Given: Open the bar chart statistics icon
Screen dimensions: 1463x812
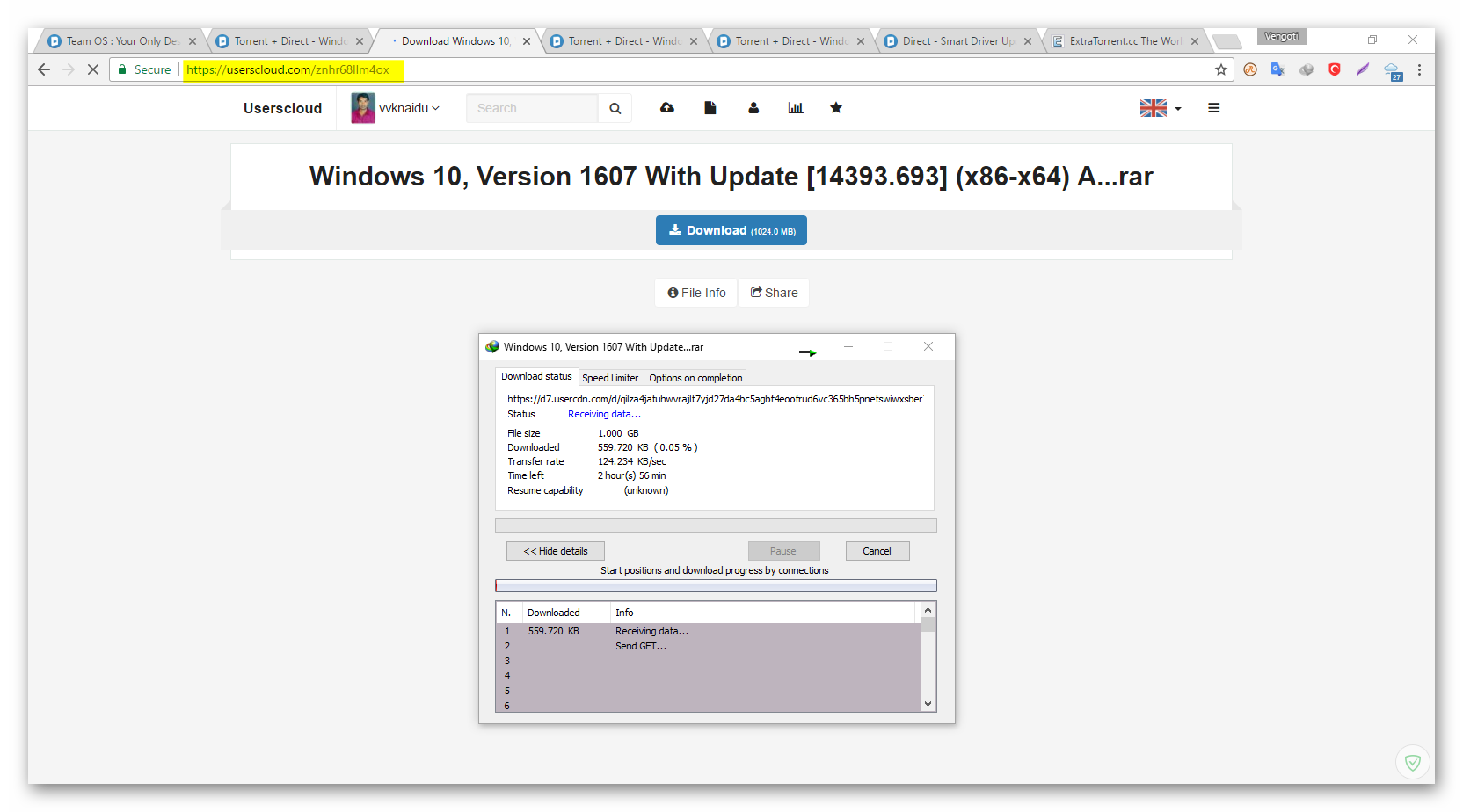Looking at the screenshot, I should [x=796, y=108].
